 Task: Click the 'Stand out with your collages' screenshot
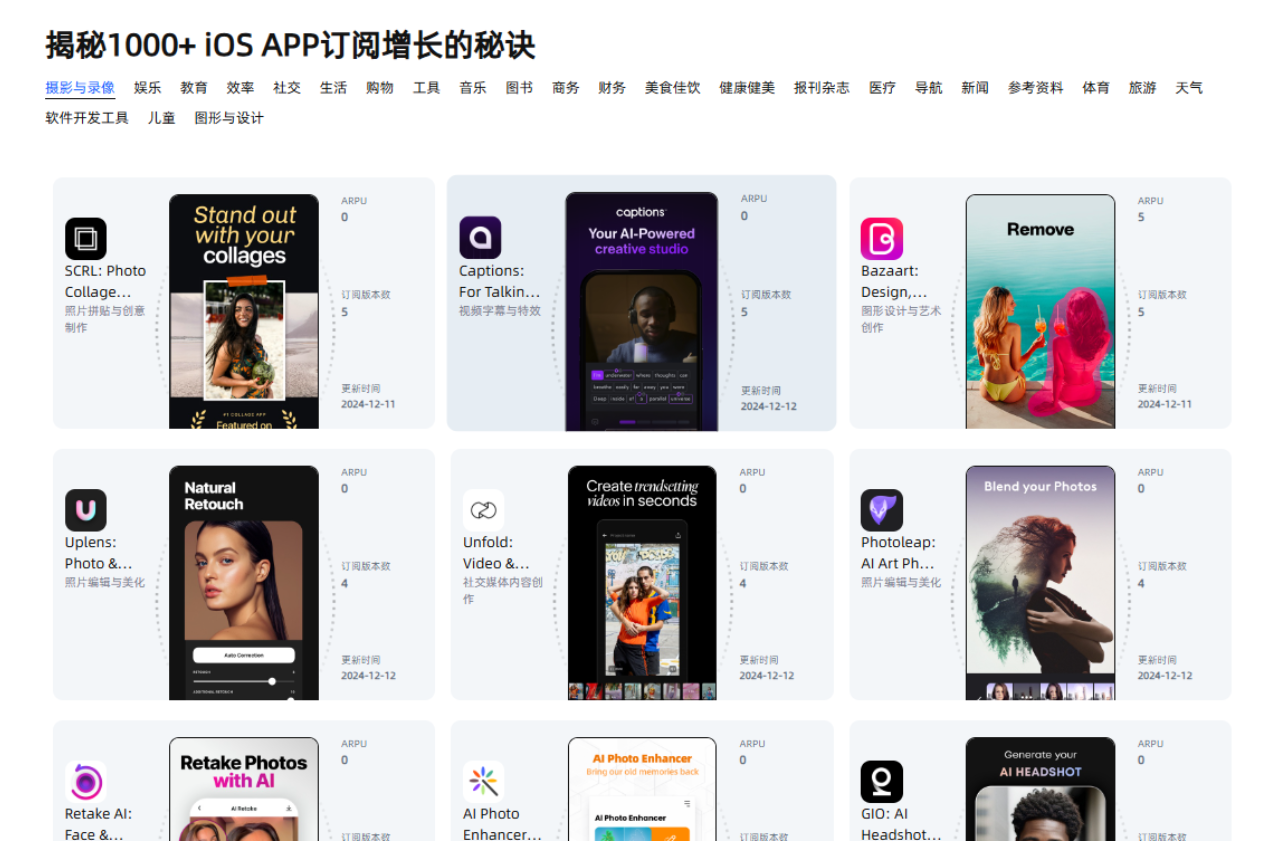coord(244,311)
